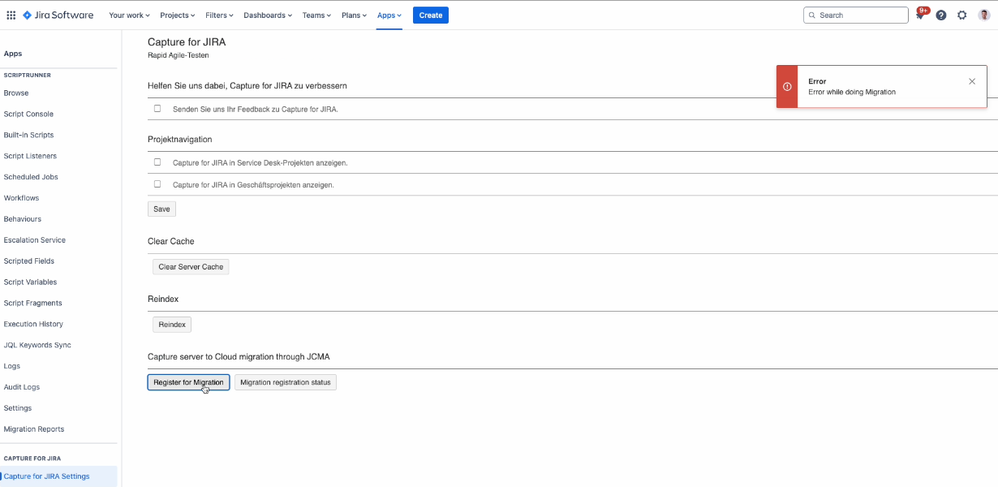Open the settings gear icon
The height and width of the screenshot is (487, 998).
(x=962, y=15)
